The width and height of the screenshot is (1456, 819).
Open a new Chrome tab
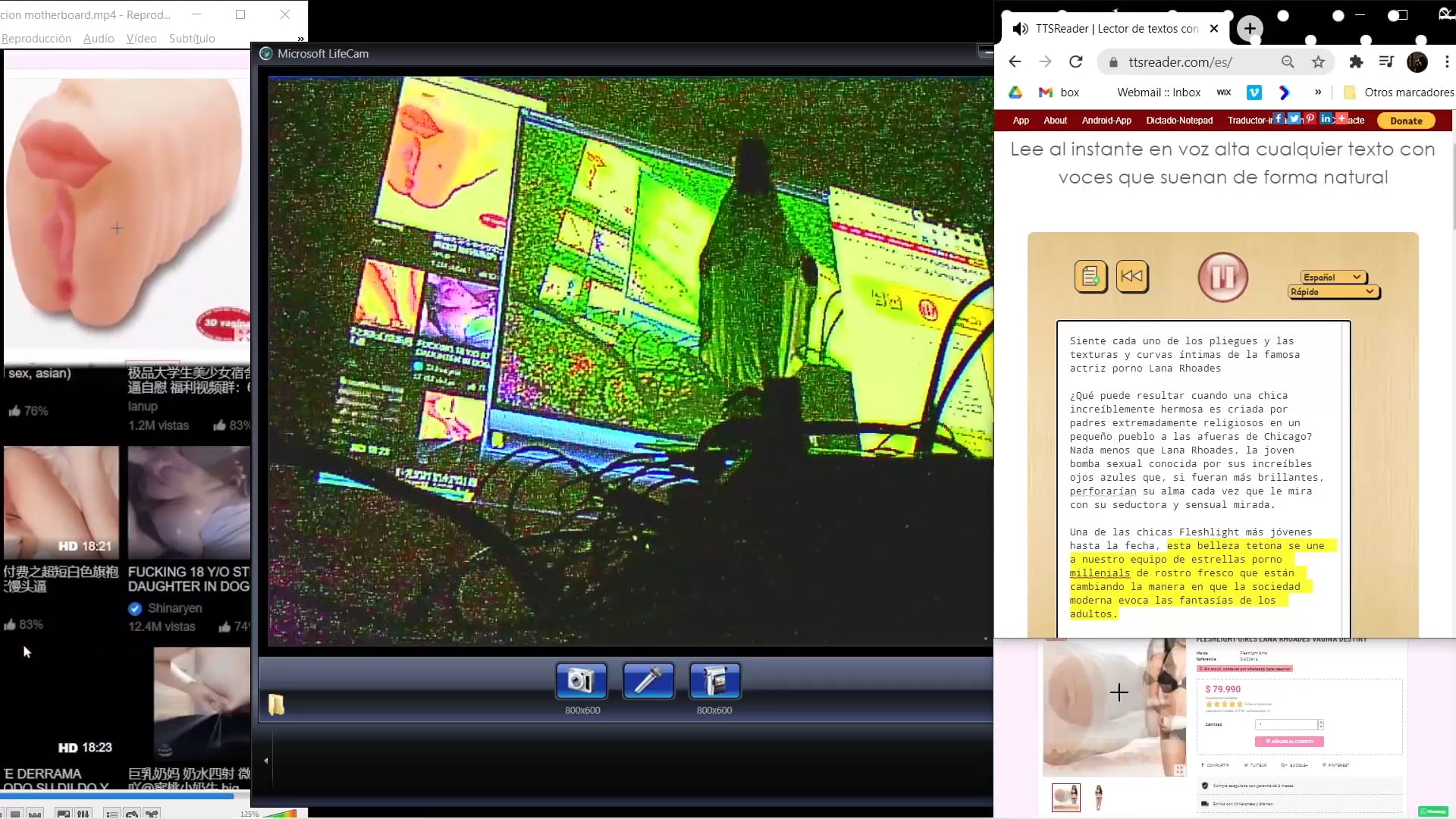pyautogui.click(x=1250, y=29)
